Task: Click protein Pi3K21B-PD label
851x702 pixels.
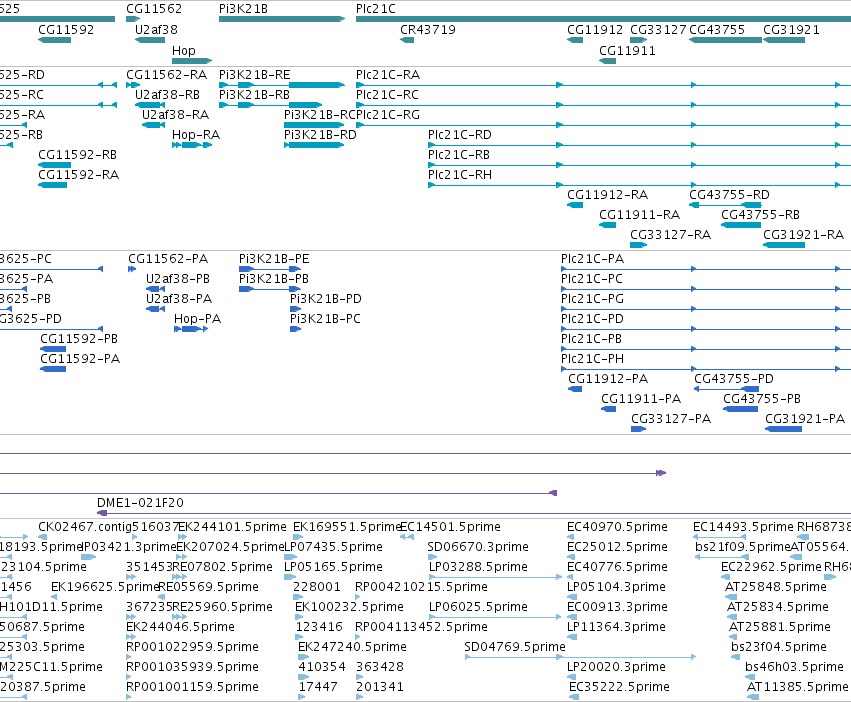Action: coord(326,299)
